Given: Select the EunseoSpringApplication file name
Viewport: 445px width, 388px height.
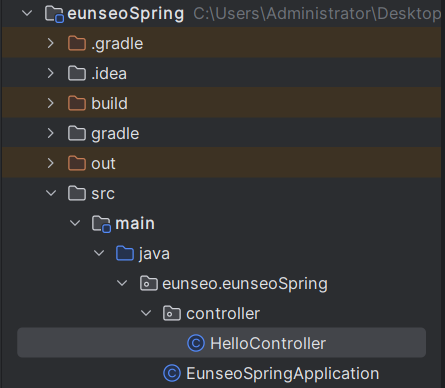Looking at the screenshot, I should tap(283, 373).
